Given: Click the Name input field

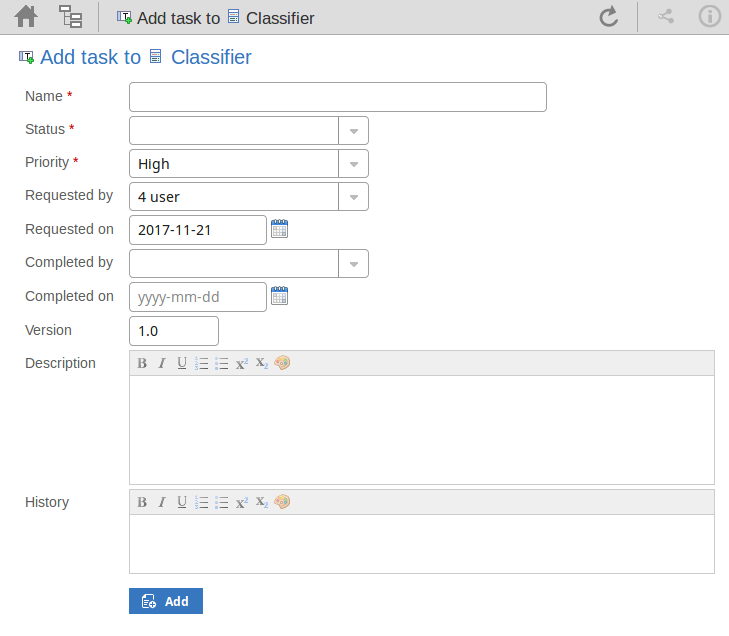Looking at the screenshot, I should (338, 97).
